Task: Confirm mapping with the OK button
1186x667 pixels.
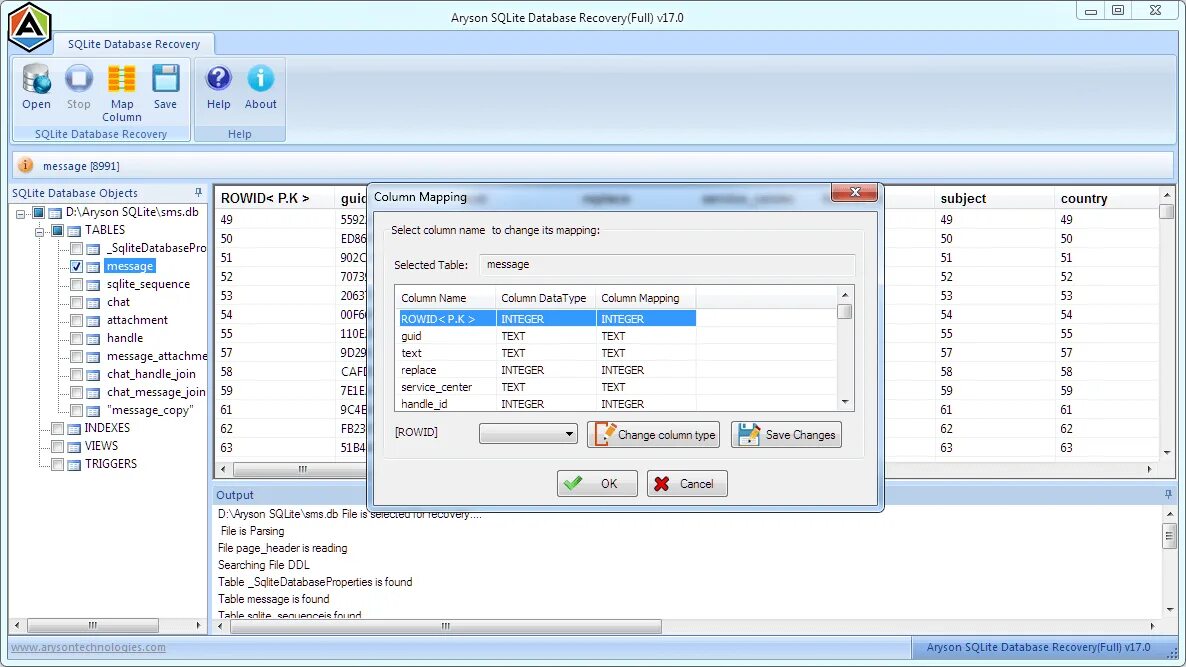Action: [x=597, y=484]
